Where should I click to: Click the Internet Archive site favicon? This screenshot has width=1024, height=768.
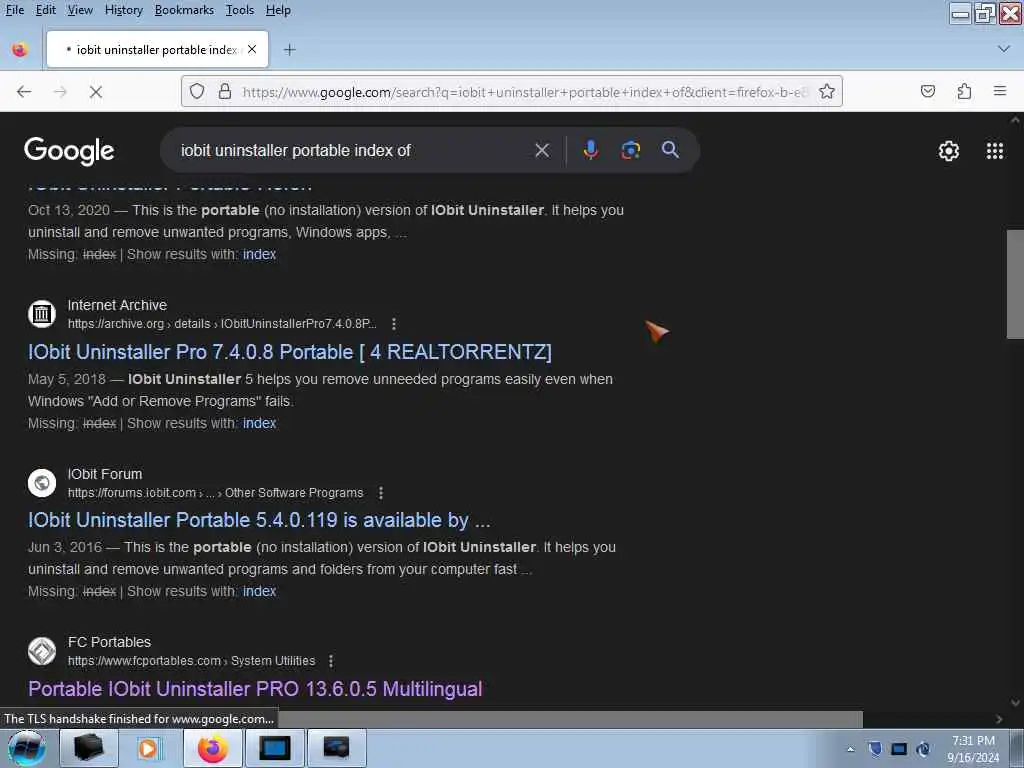coord(42,313)
